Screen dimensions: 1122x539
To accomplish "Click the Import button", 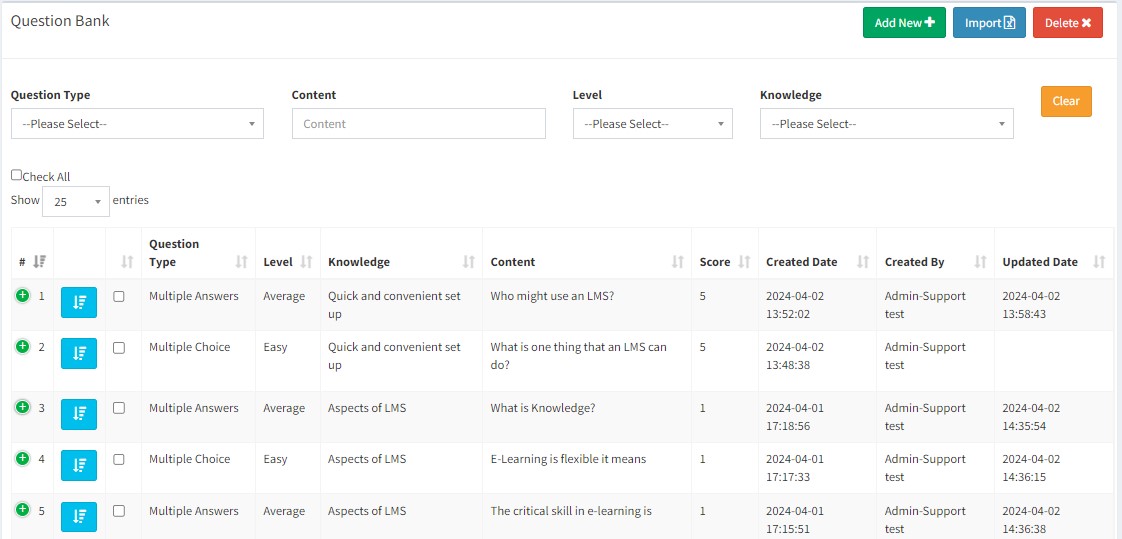I will [989, 23].
